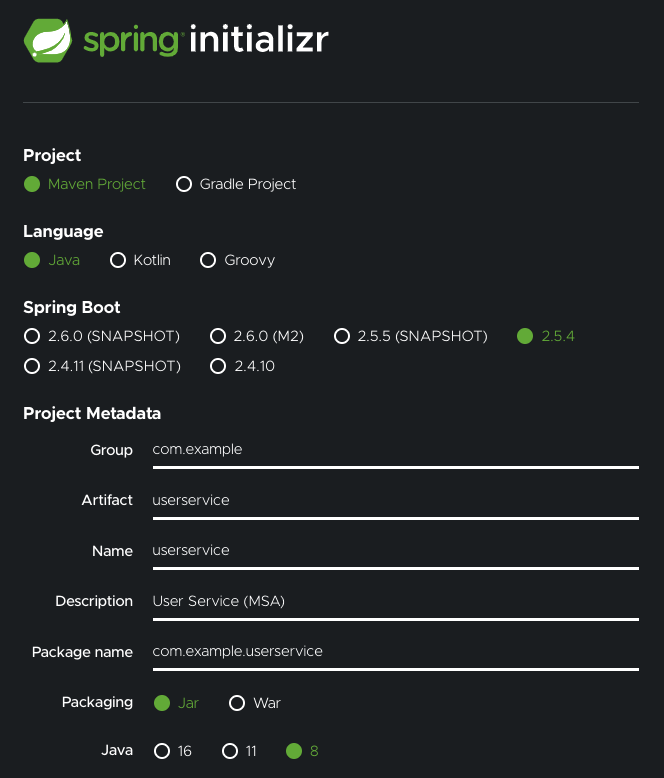Click the Spring leaf logo icon
This screenshot has width=664, height=778.
coord(48,41)
